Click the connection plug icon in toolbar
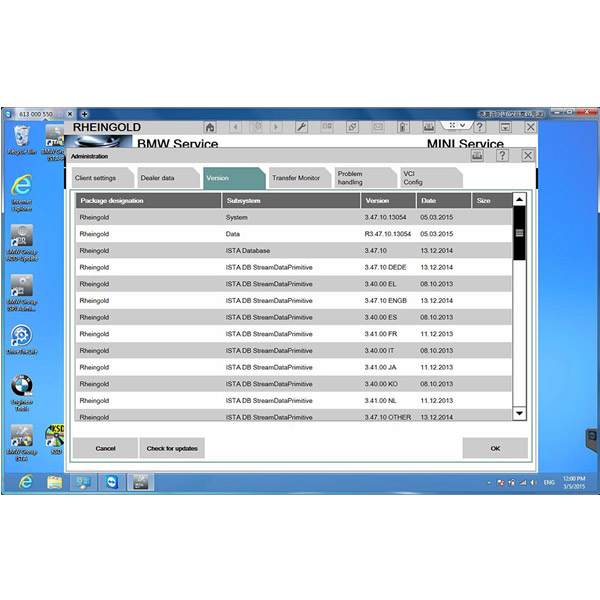The width and height of the screenshot is (600, 600). (352, 127)
